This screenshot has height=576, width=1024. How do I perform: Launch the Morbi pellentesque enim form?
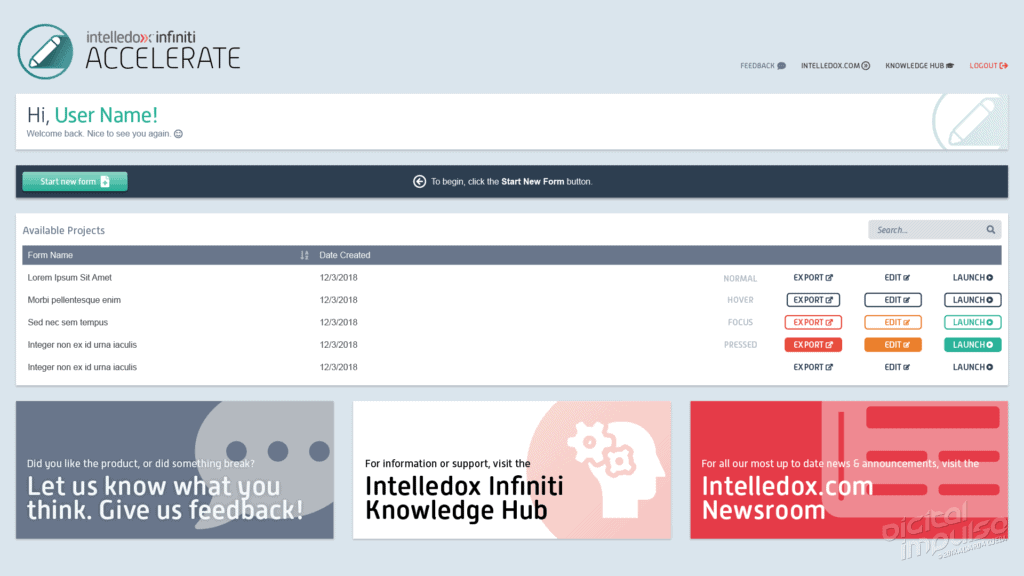[972, 300]
